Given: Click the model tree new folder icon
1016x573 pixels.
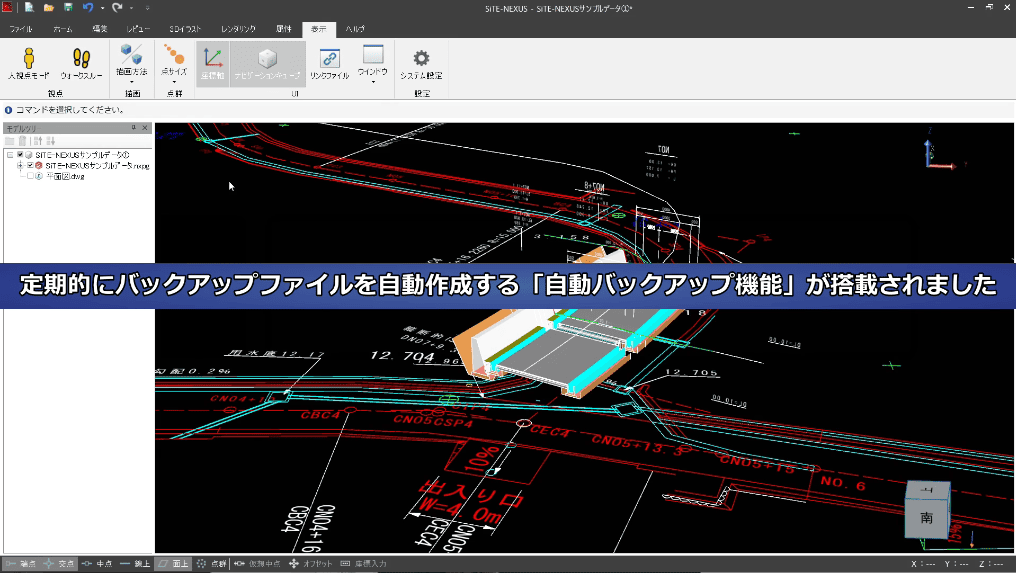Looking at the screenshot, I should [10, 141].
